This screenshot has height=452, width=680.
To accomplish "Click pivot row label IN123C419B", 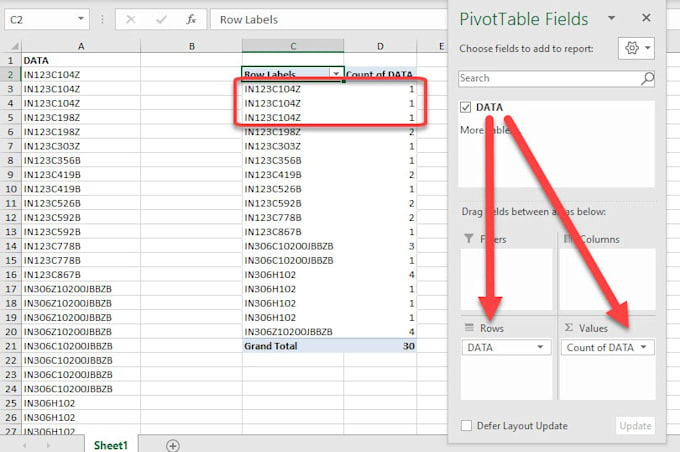I will pos(293,175).
